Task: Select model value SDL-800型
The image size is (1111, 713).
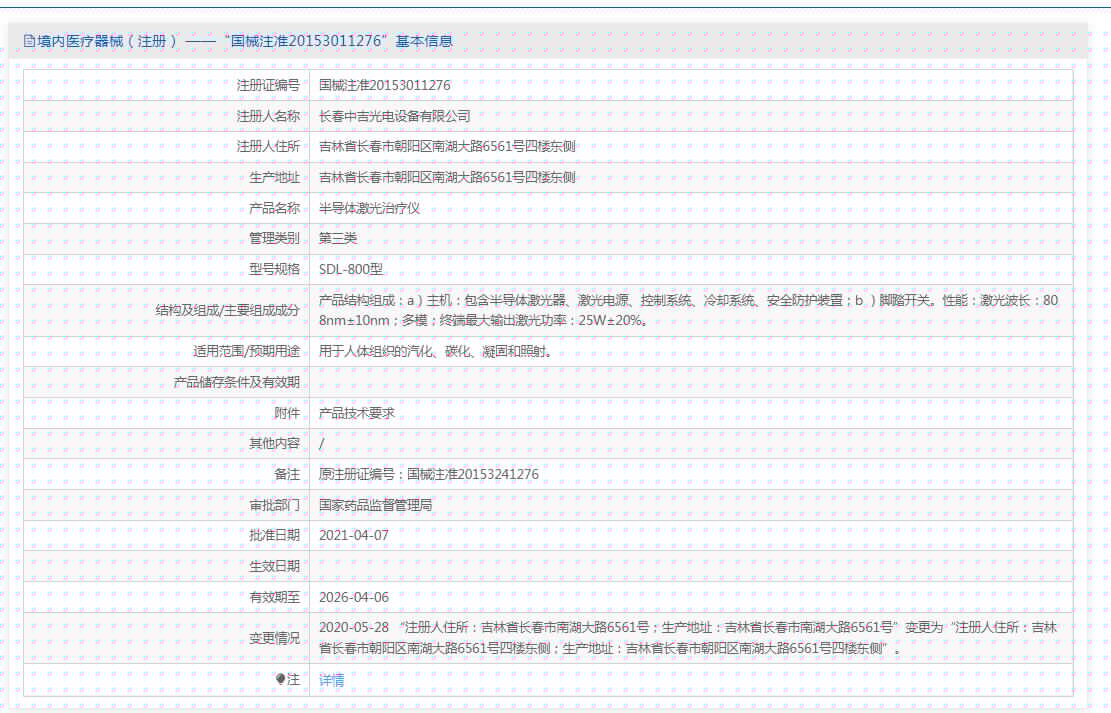Action: pyautogui.click(x=351, y=269)
